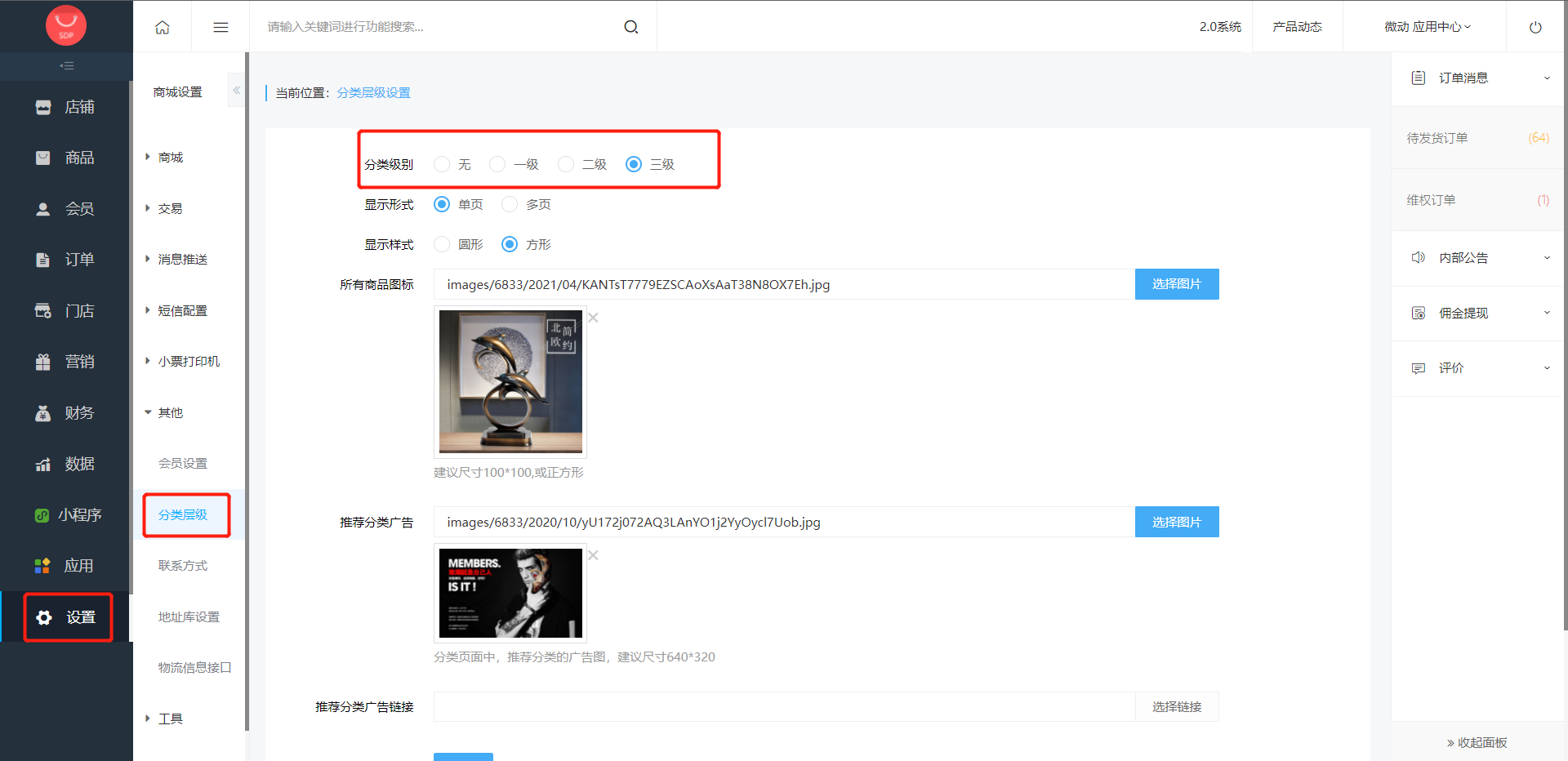Viewport: 1568px width, 761px height.
Task: Click the 选择链接 button
Action: 1177,707
